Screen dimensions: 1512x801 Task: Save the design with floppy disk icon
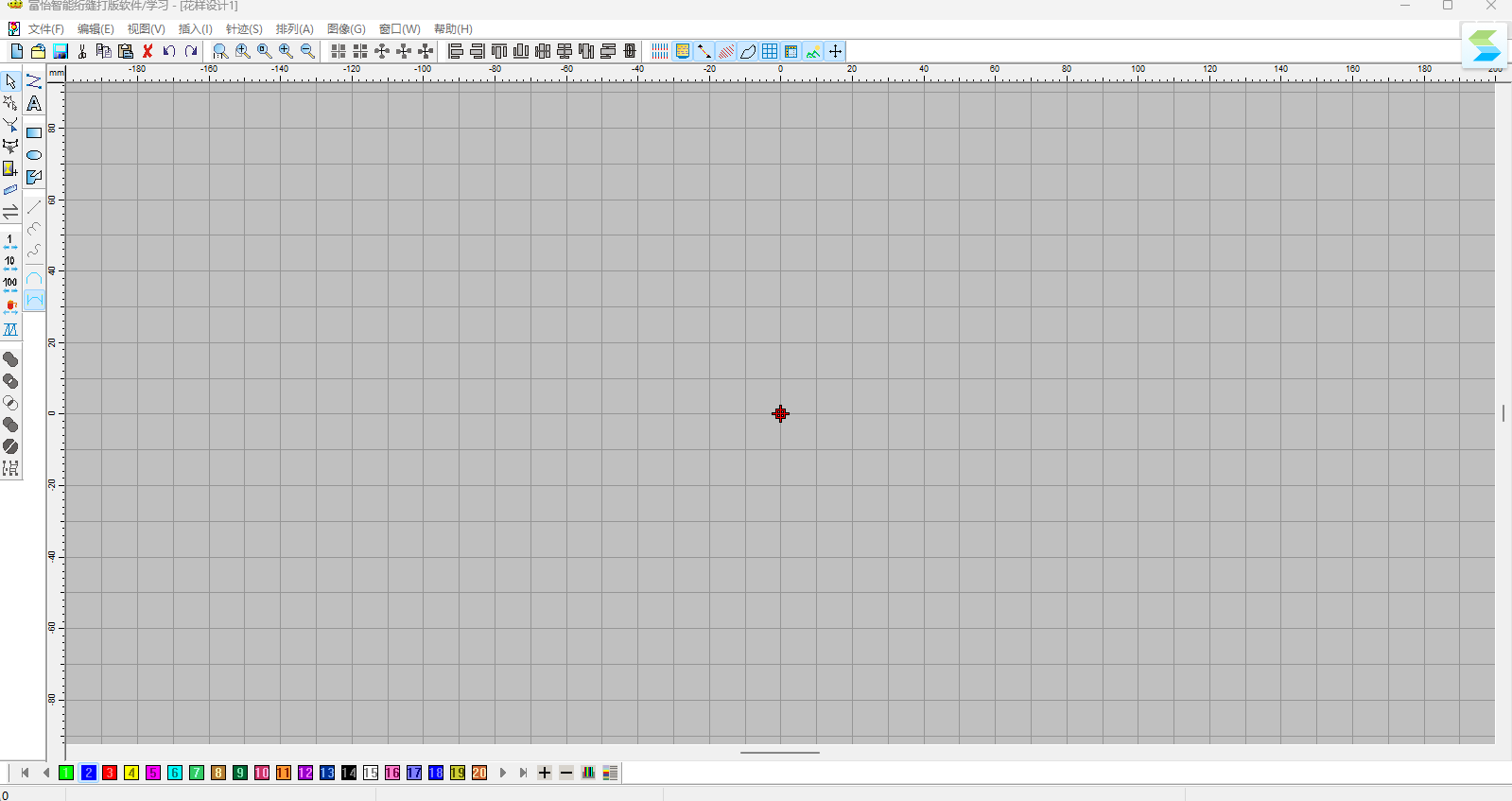click(60, 51)
